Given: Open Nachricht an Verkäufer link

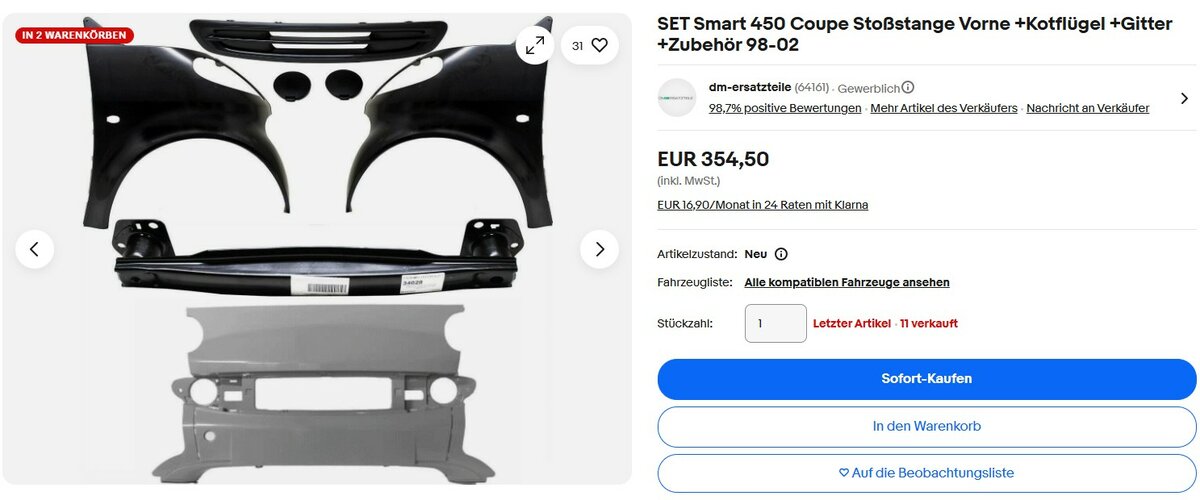Looking at the screenshot, I should (x=1088, y=108).
